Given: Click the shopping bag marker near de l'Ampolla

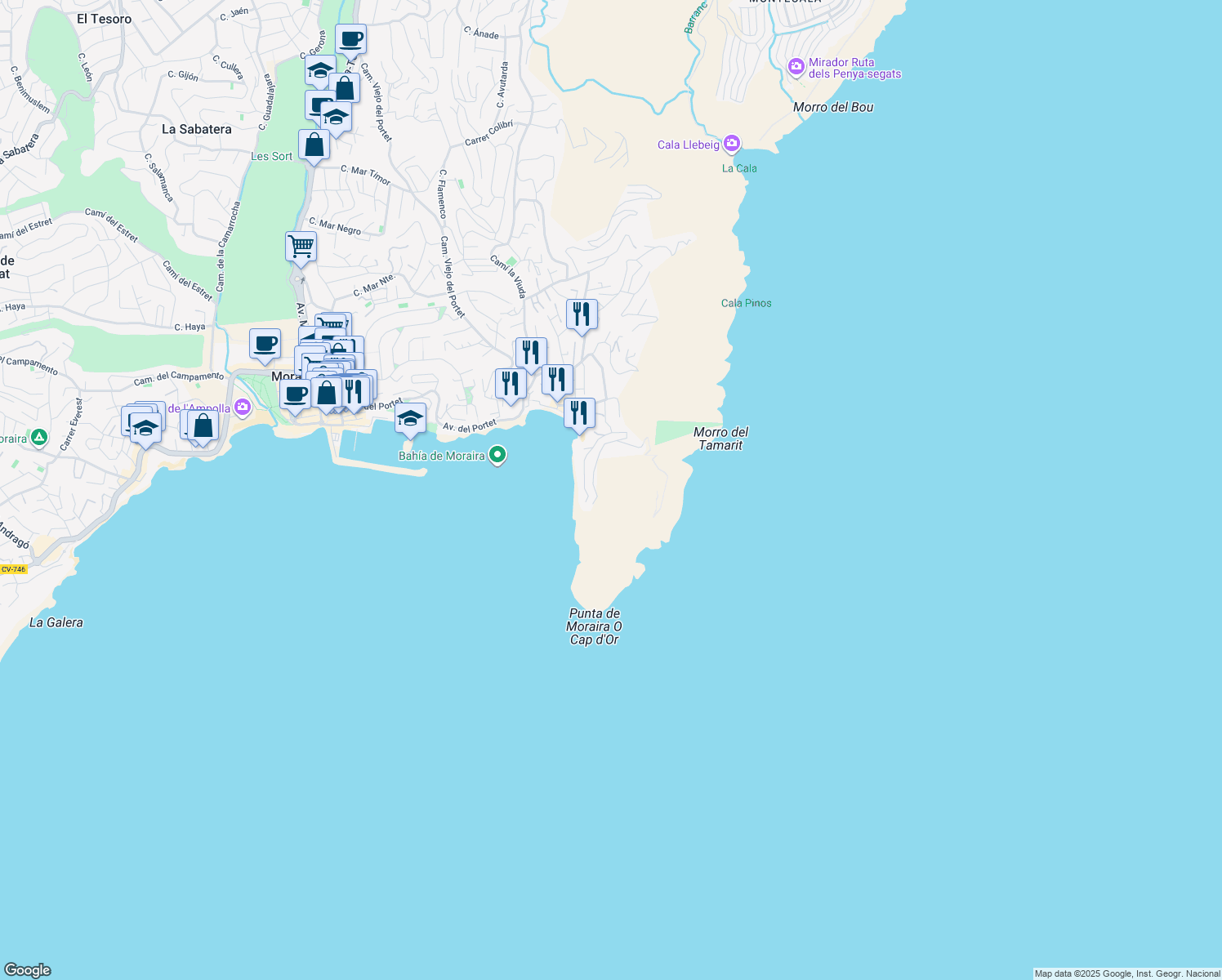Looking at the screenshot, I should tap(202, 425).
